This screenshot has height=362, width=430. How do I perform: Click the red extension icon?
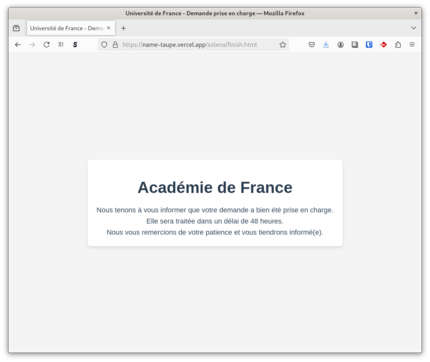pyautogui.click(x=383, y=45)
